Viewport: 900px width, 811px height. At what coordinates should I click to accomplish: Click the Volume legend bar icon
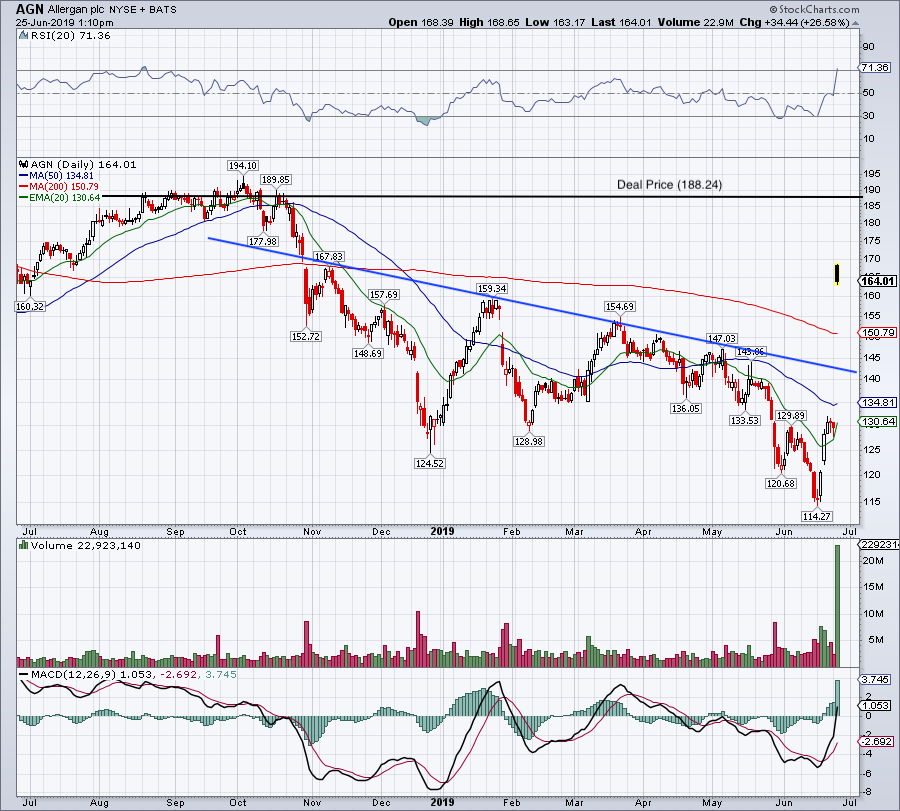click(x=24, y=545)
